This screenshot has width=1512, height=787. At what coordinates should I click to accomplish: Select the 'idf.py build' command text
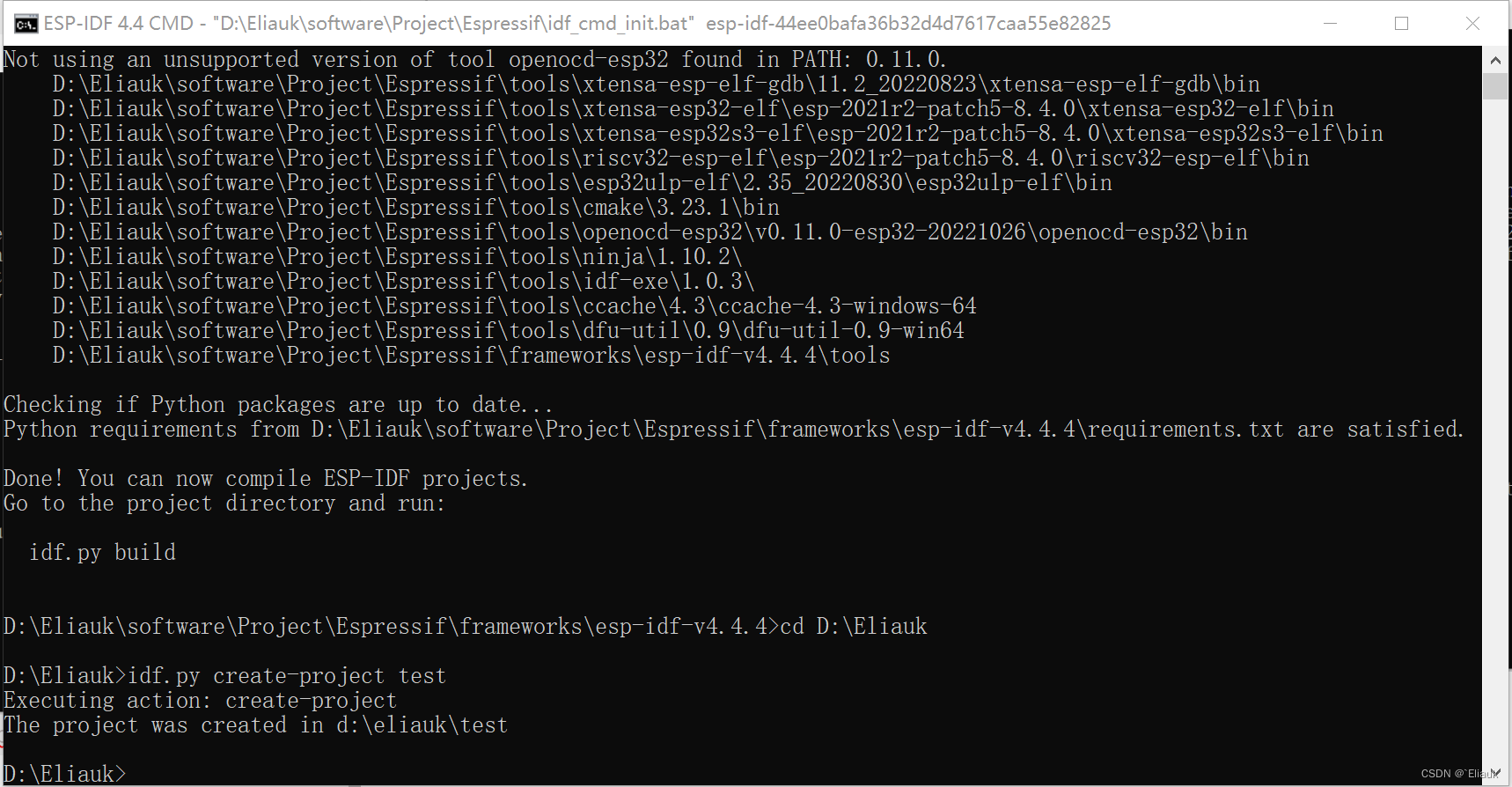(x=102, y=552)
